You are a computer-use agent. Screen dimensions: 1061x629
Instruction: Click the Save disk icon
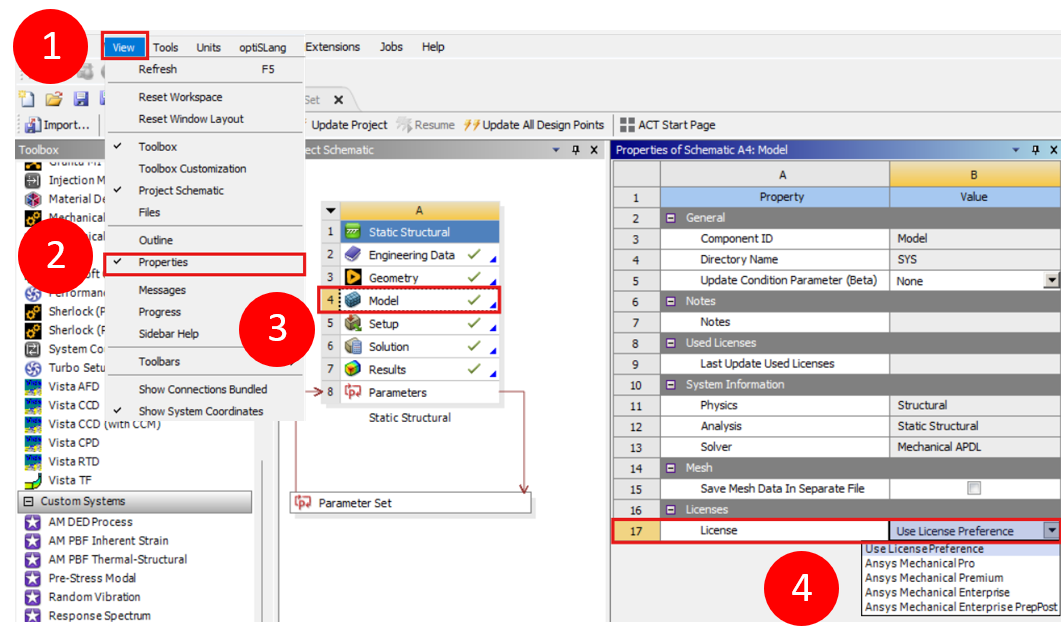81,99
